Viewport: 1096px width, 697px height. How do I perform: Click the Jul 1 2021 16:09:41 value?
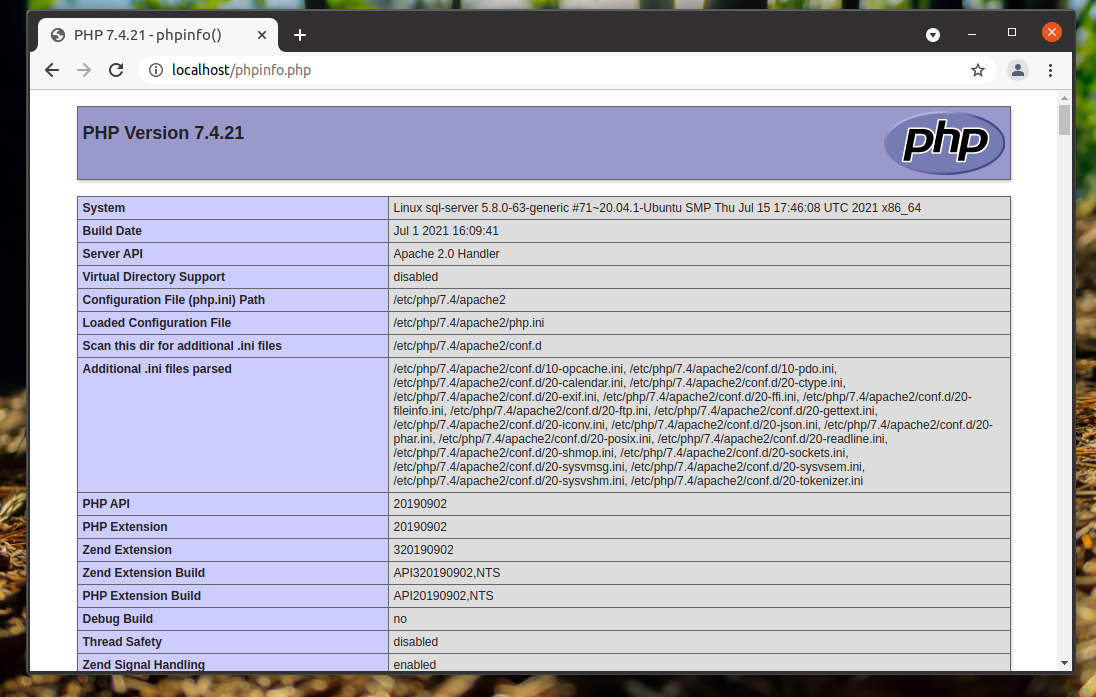(x=445, y=231)
